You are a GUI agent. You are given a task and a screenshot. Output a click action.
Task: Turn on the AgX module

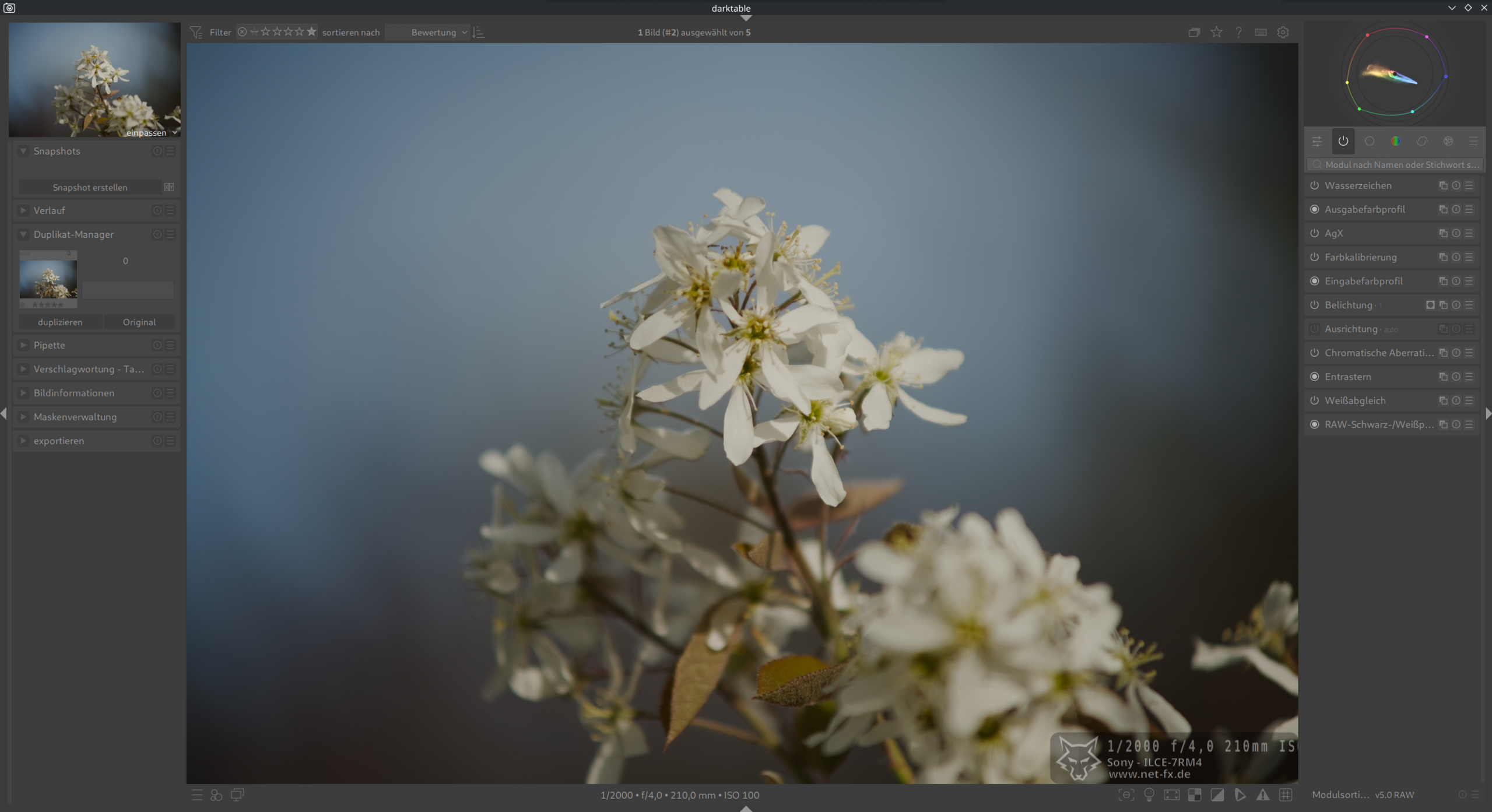click(x=1315, y=233)
